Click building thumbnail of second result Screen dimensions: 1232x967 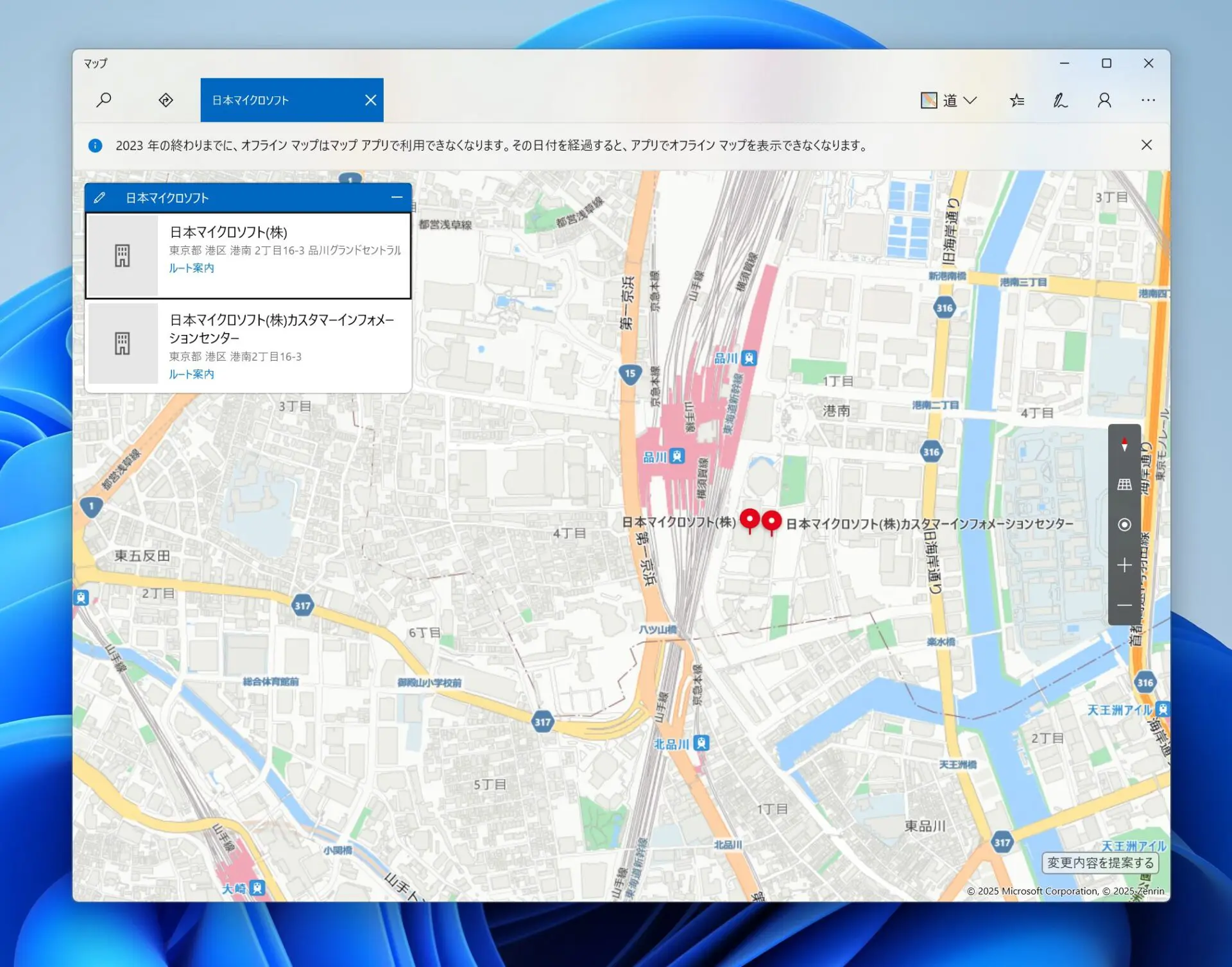(123, 344)
